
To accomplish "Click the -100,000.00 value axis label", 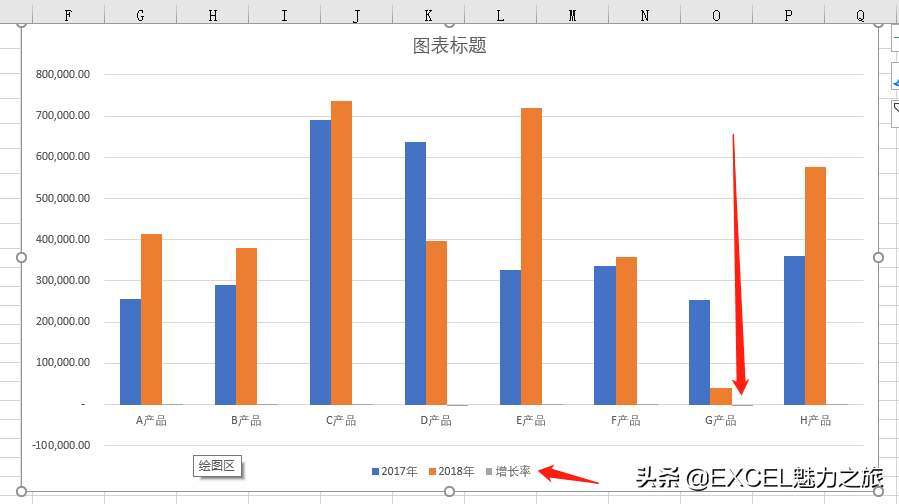I will pyautogui.click(x=61, y=446).
